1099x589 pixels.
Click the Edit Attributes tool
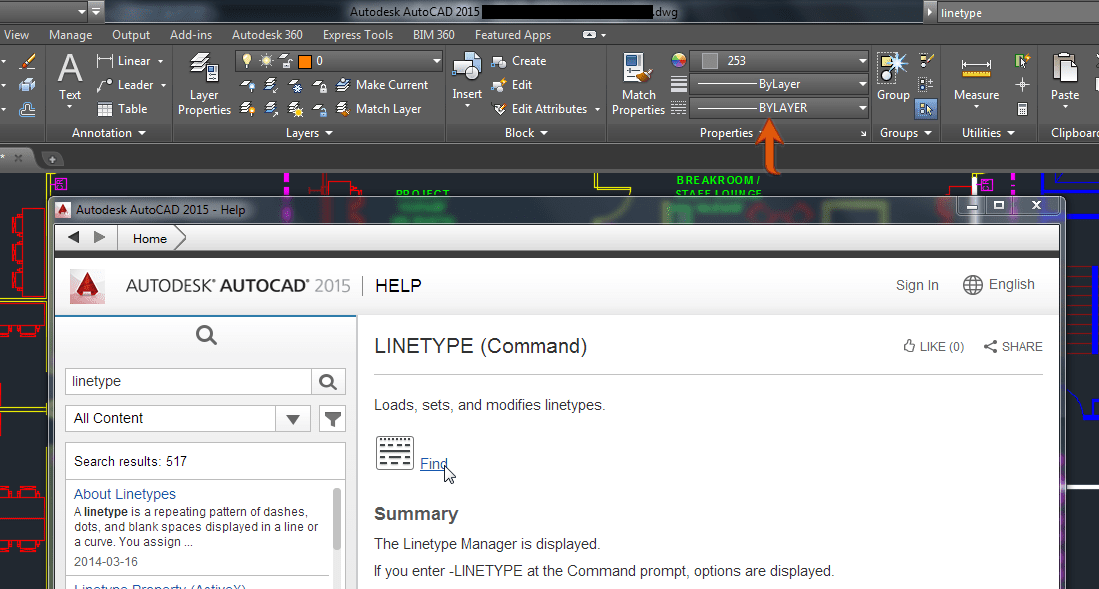coord(541,109)
